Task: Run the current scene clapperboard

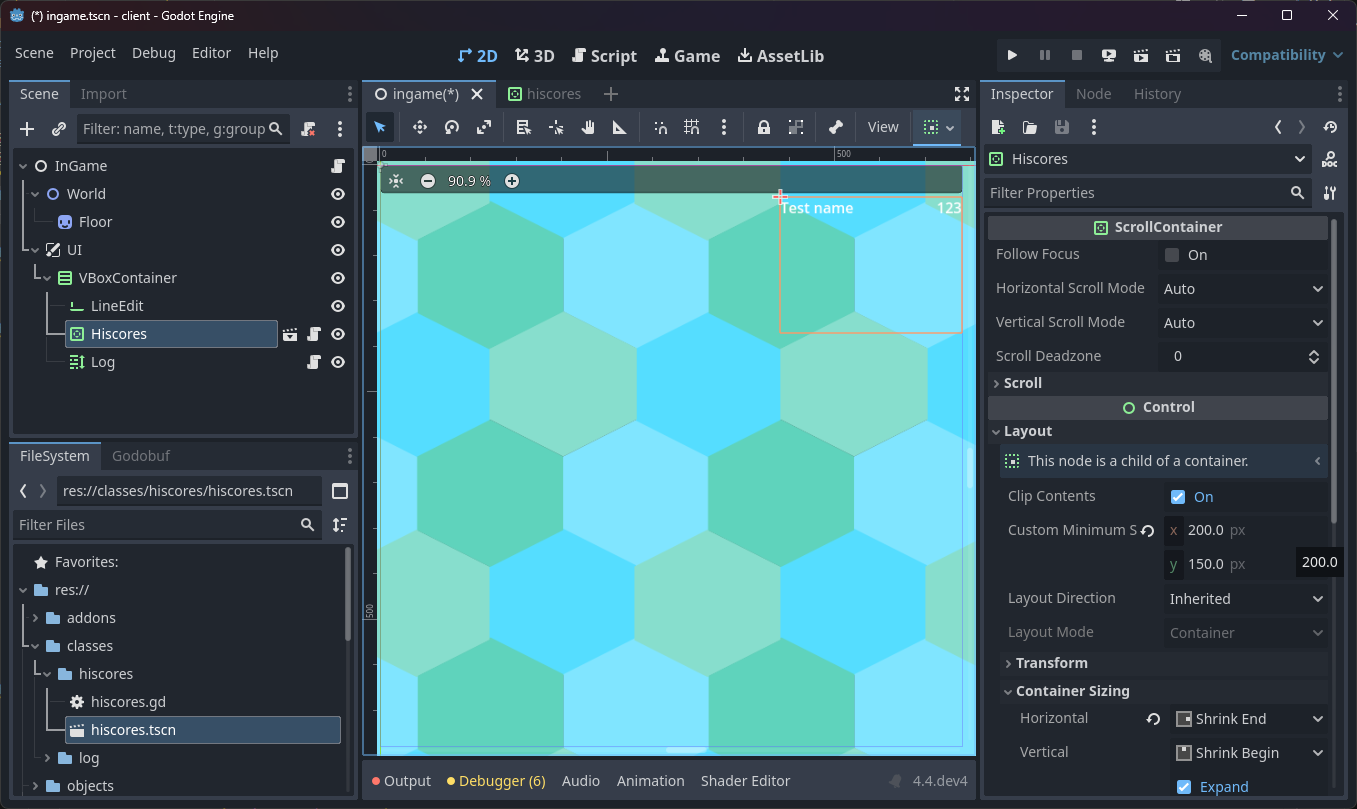Action: [1141, 55]
